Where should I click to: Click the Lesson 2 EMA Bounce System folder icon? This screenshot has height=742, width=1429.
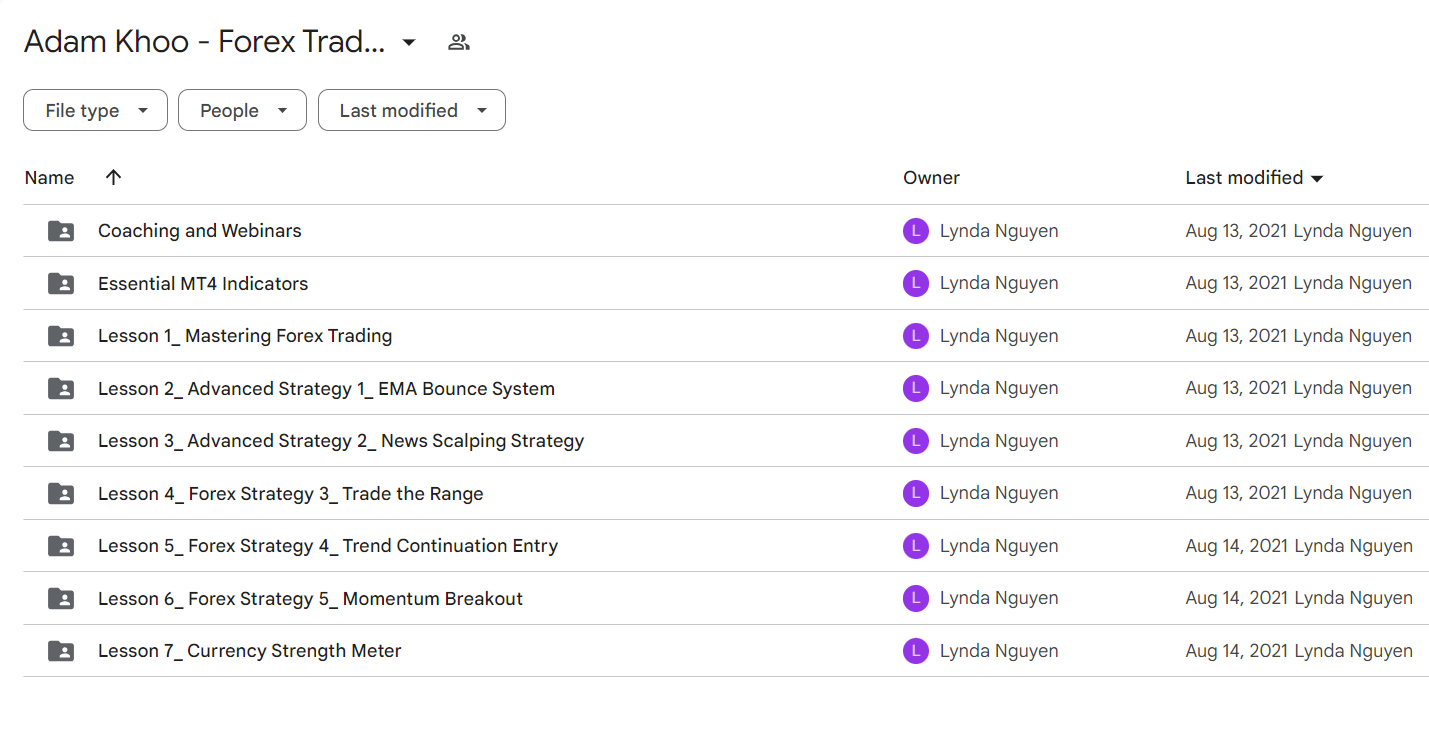pyautogui.click(x=61, y=389)
